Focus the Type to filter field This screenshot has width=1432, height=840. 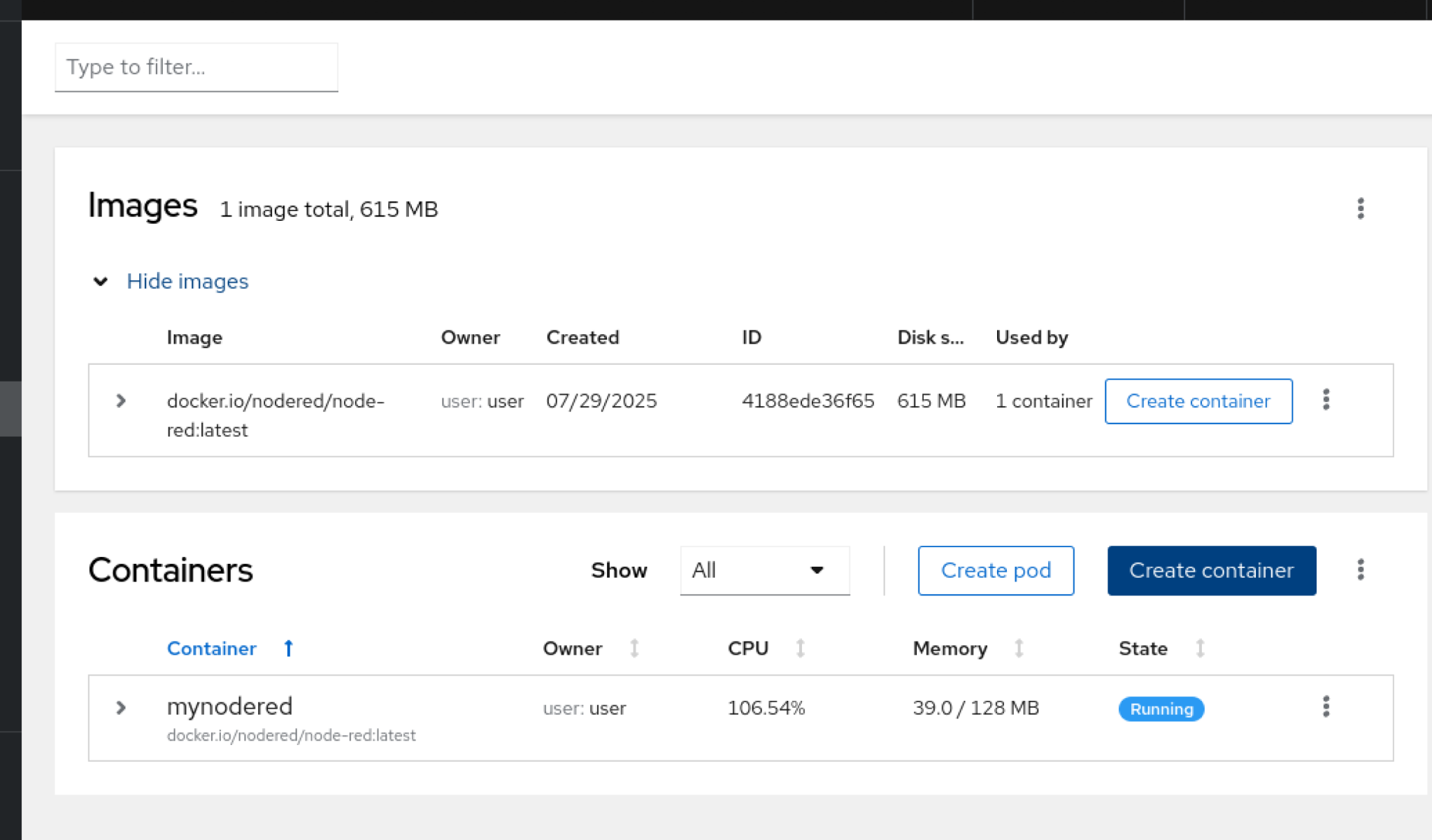pos(196,67)
